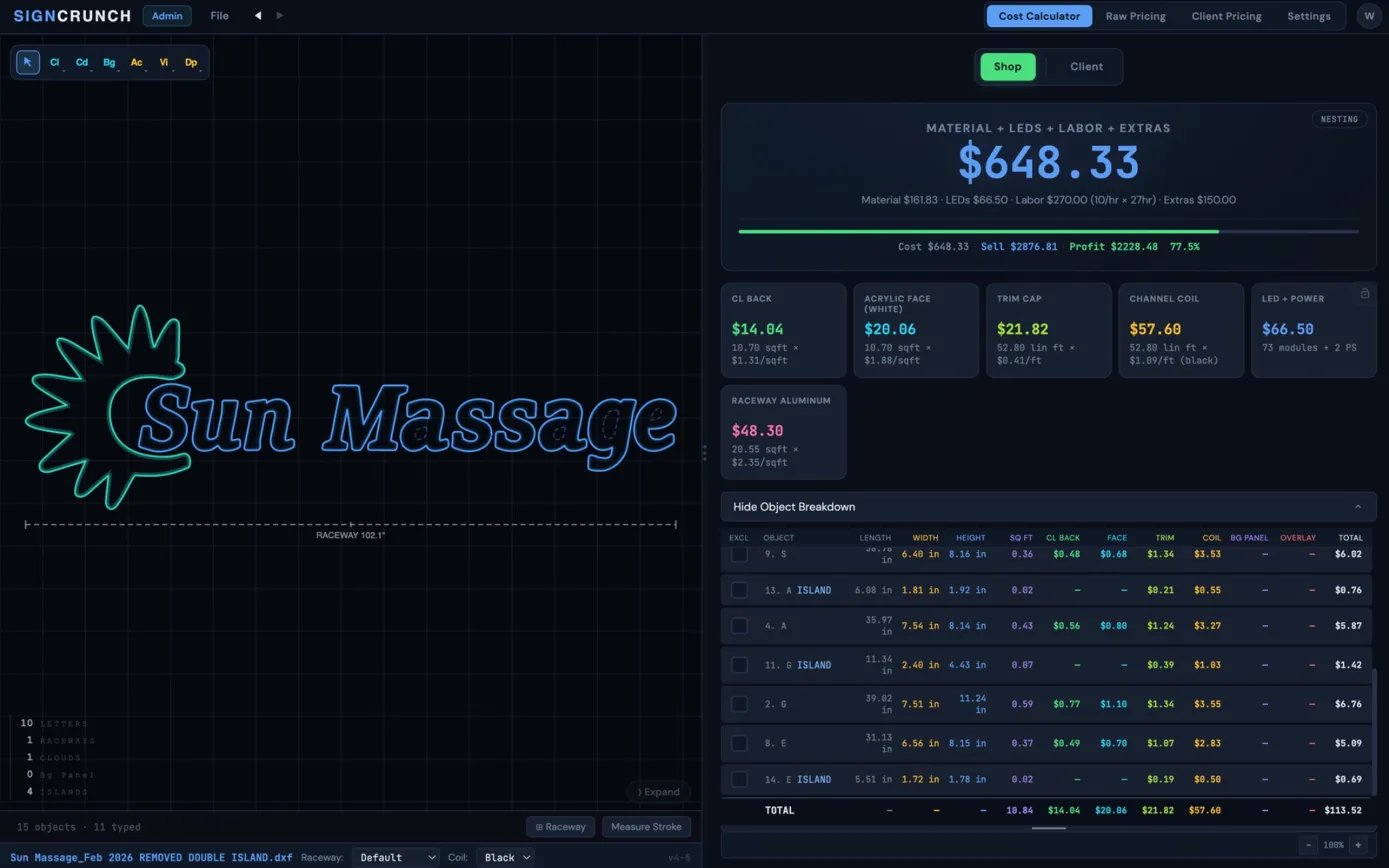Switch to the Raw Pricing tab
Image resolution: width=1389 pixels, height=868 pixels.
(x=1135, y=16)
